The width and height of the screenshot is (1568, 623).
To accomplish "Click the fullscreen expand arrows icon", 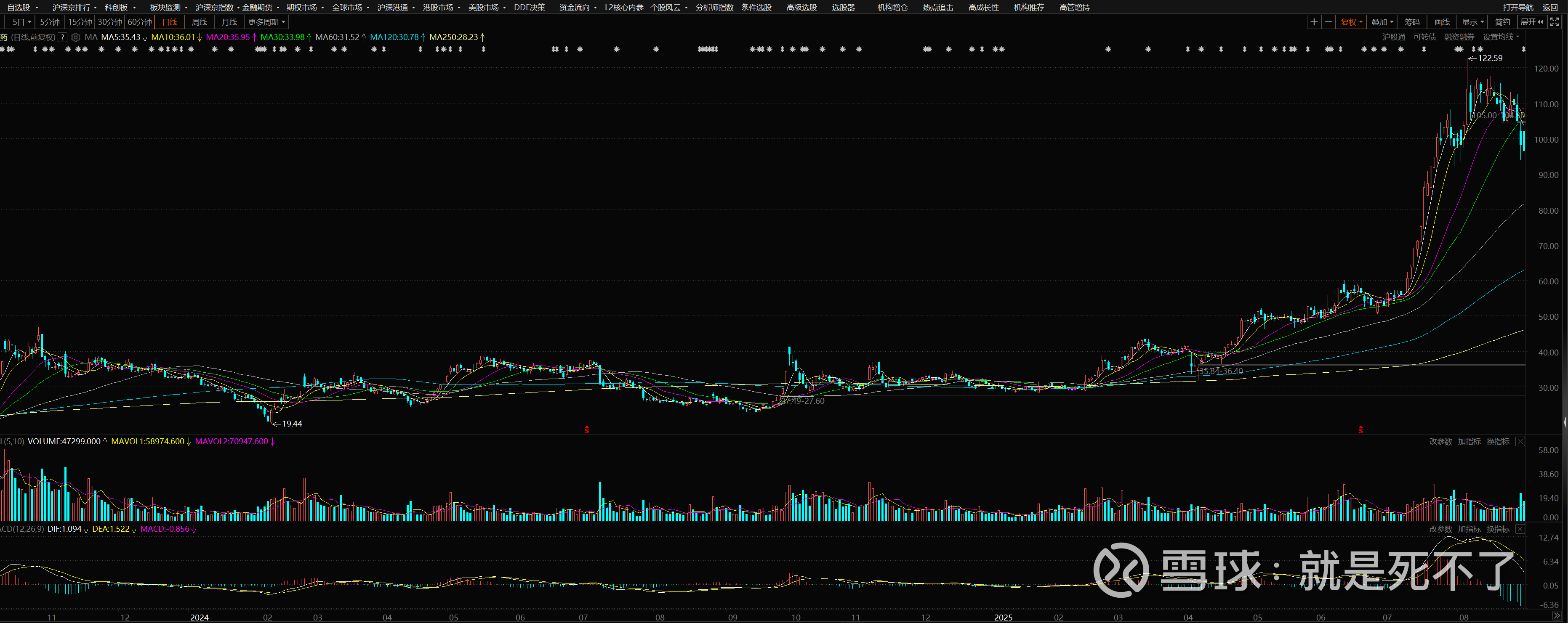I will 1554,22.
